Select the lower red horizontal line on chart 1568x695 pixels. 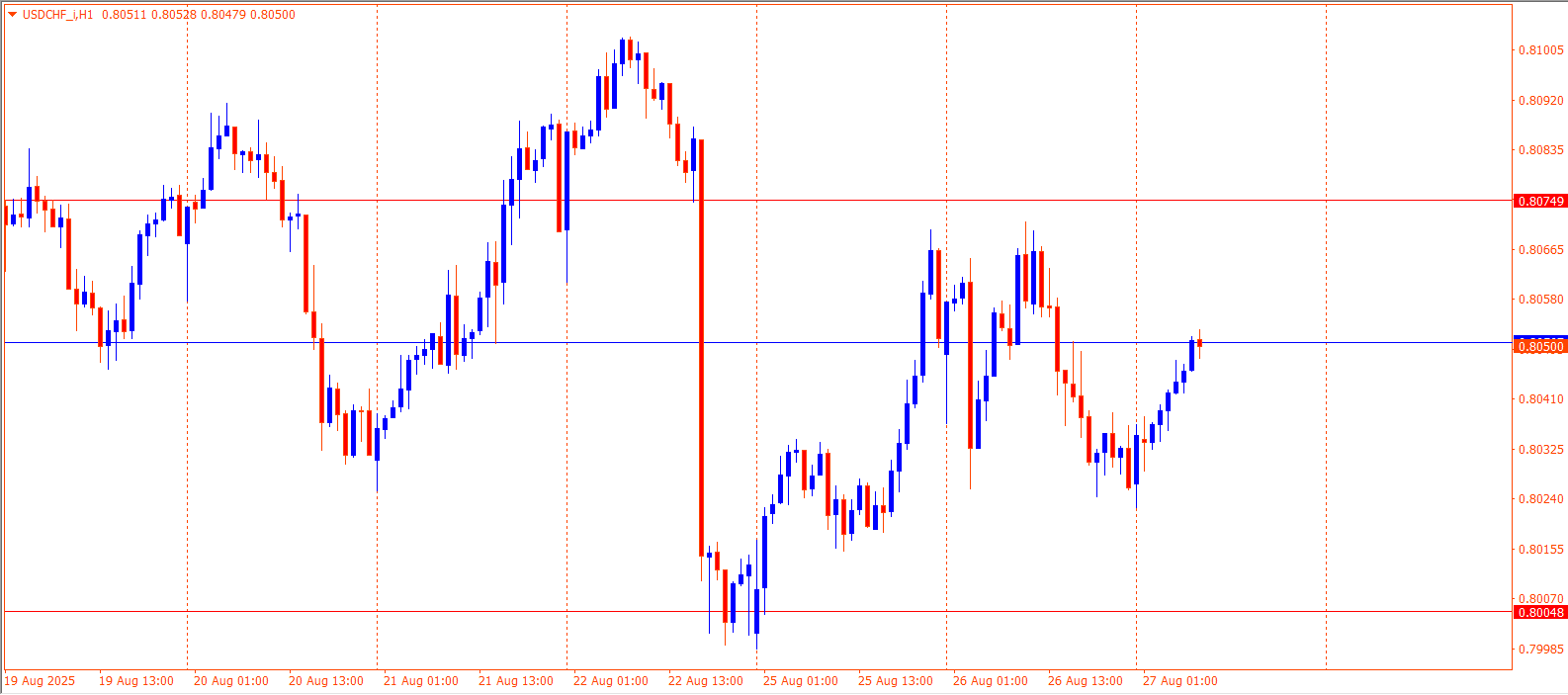(x=757, y=612)
